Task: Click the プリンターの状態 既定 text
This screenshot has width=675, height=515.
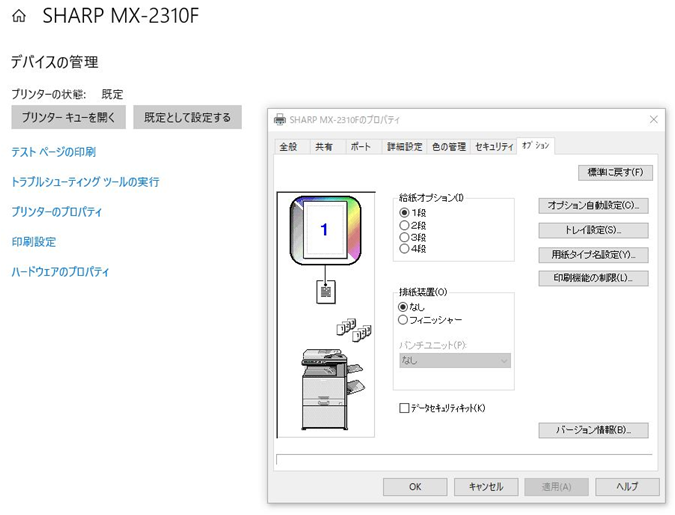Action: coord(67,94)
